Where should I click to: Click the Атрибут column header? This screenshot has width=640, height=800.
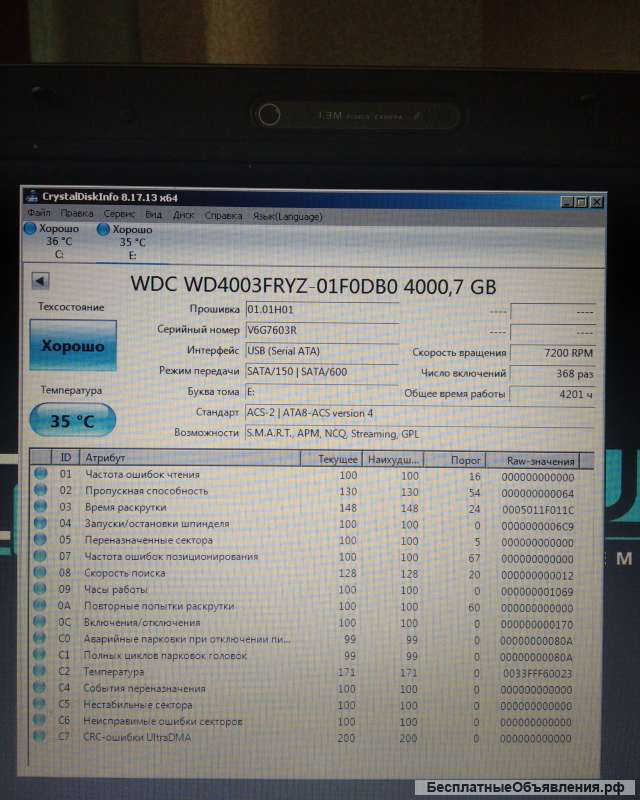click(190, 458)
